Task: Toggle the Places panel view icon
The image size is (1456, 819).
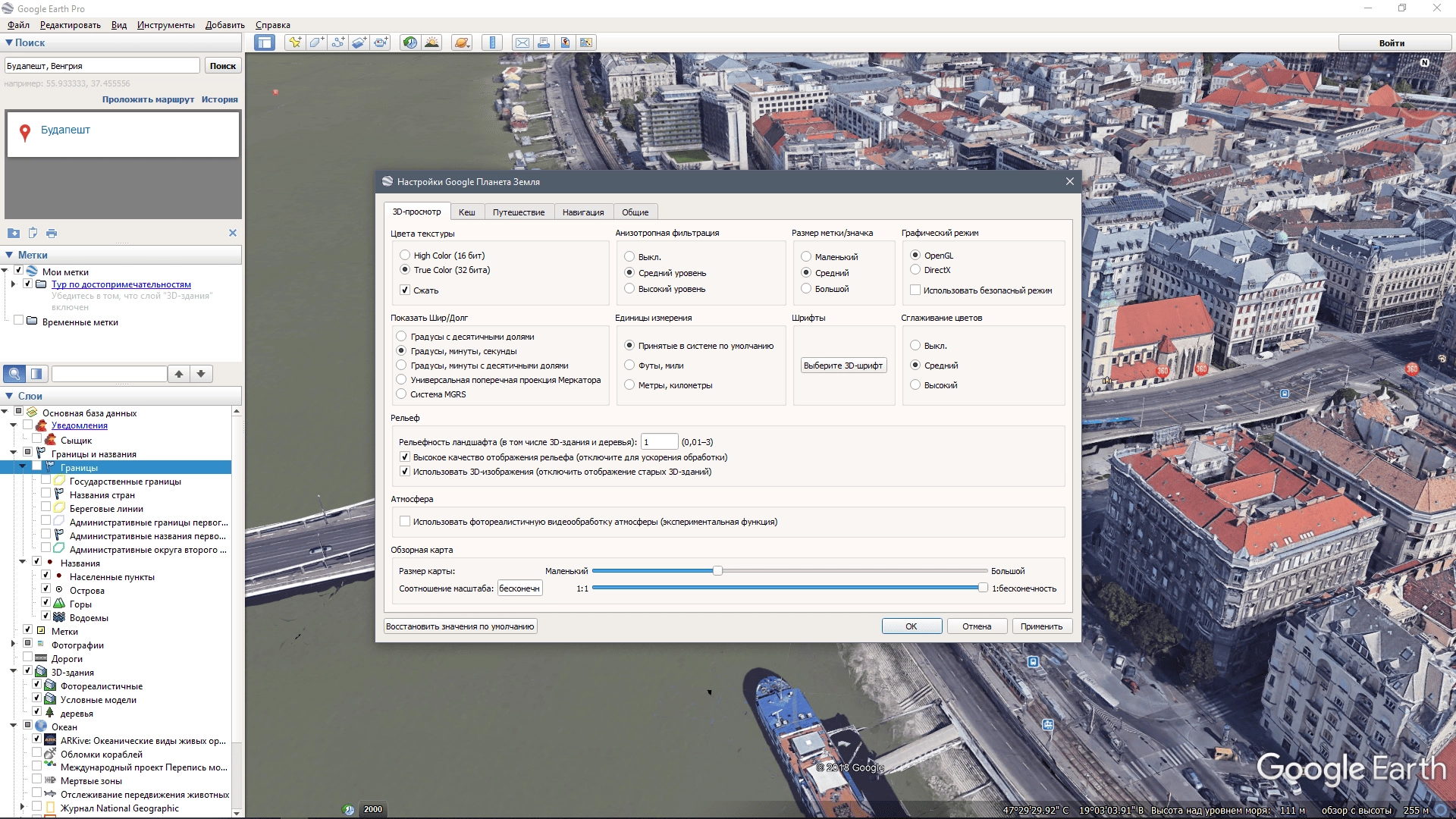Action: coord(36,374)
